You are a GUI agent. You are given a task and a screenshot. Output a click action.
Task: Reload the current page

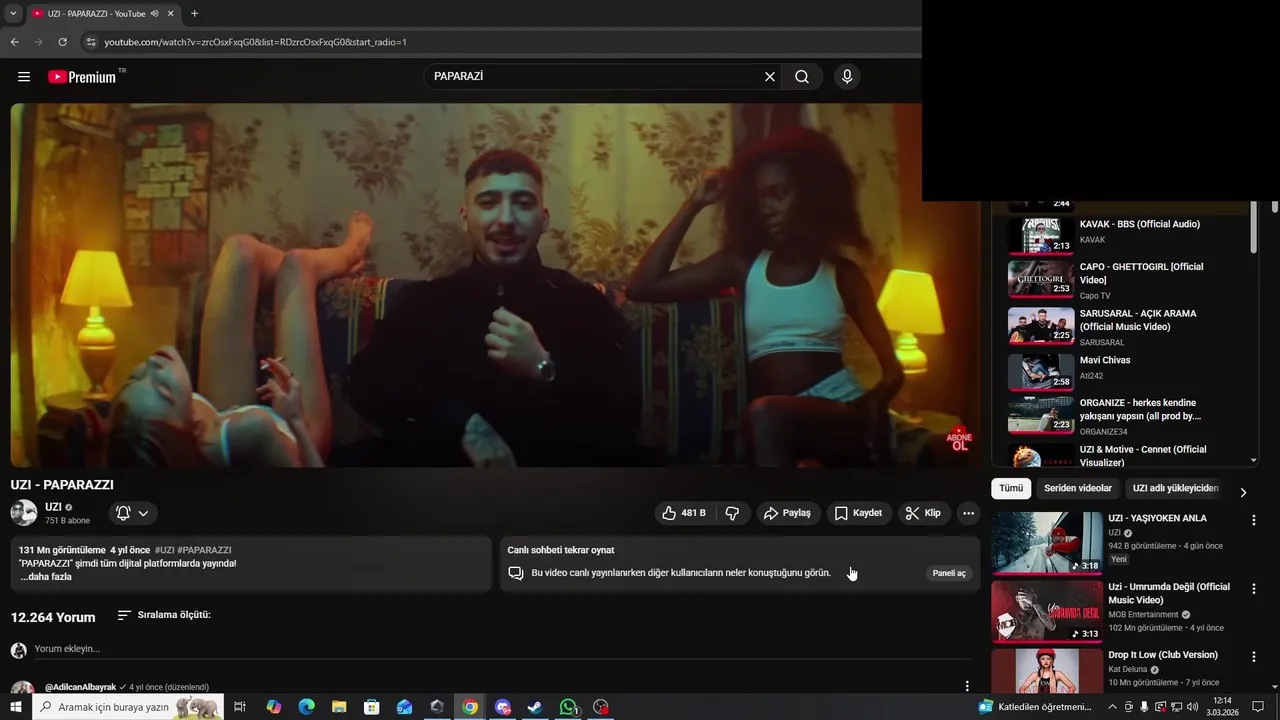[62, 42]
